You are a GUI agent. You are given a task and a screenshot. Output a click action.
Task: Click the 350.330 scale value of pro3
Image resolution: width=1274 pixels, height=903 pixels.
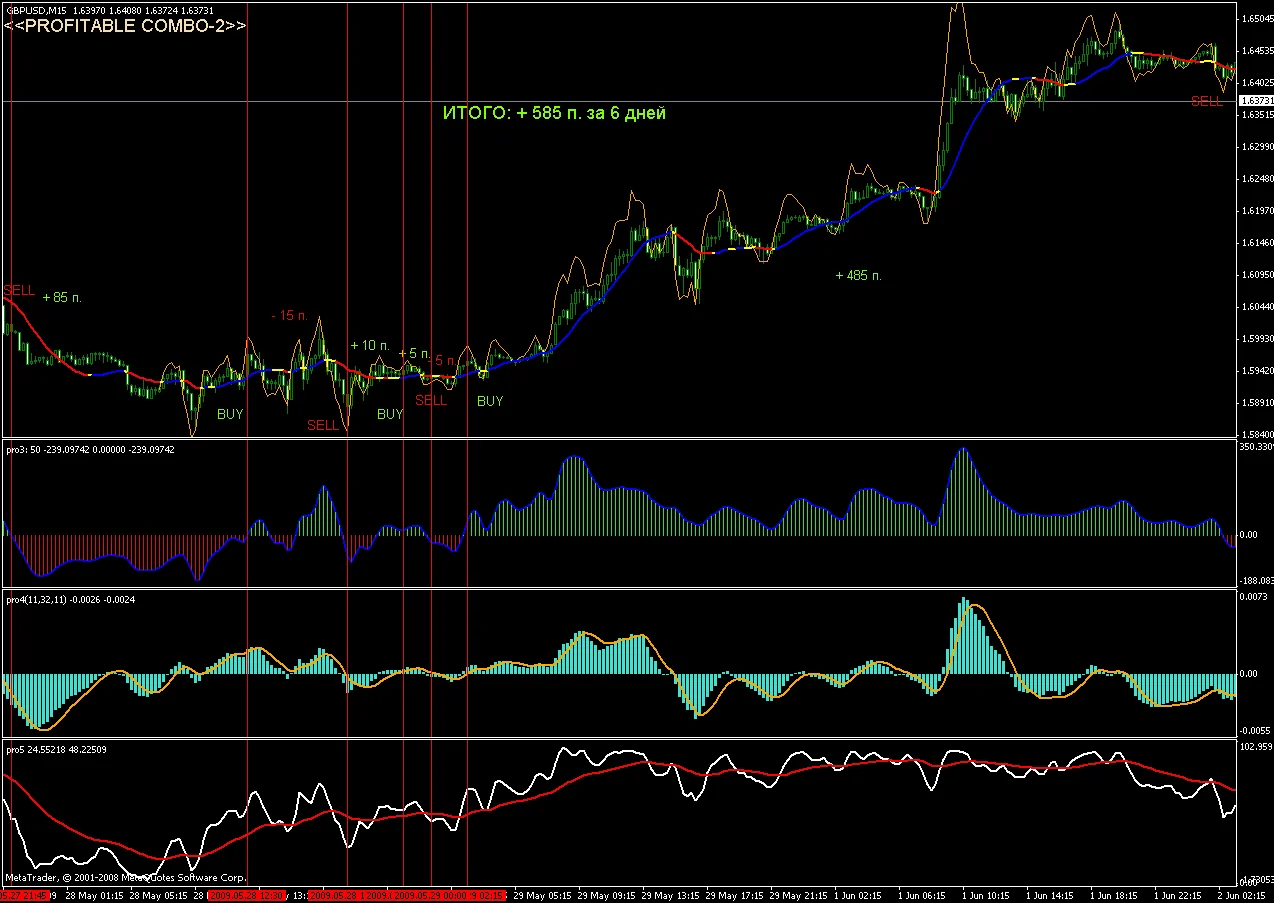click(x=1256, y=447)
